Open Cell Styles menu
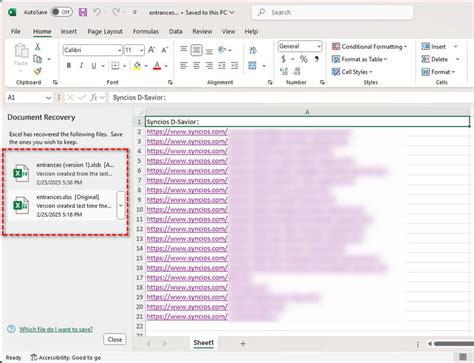 352,72
